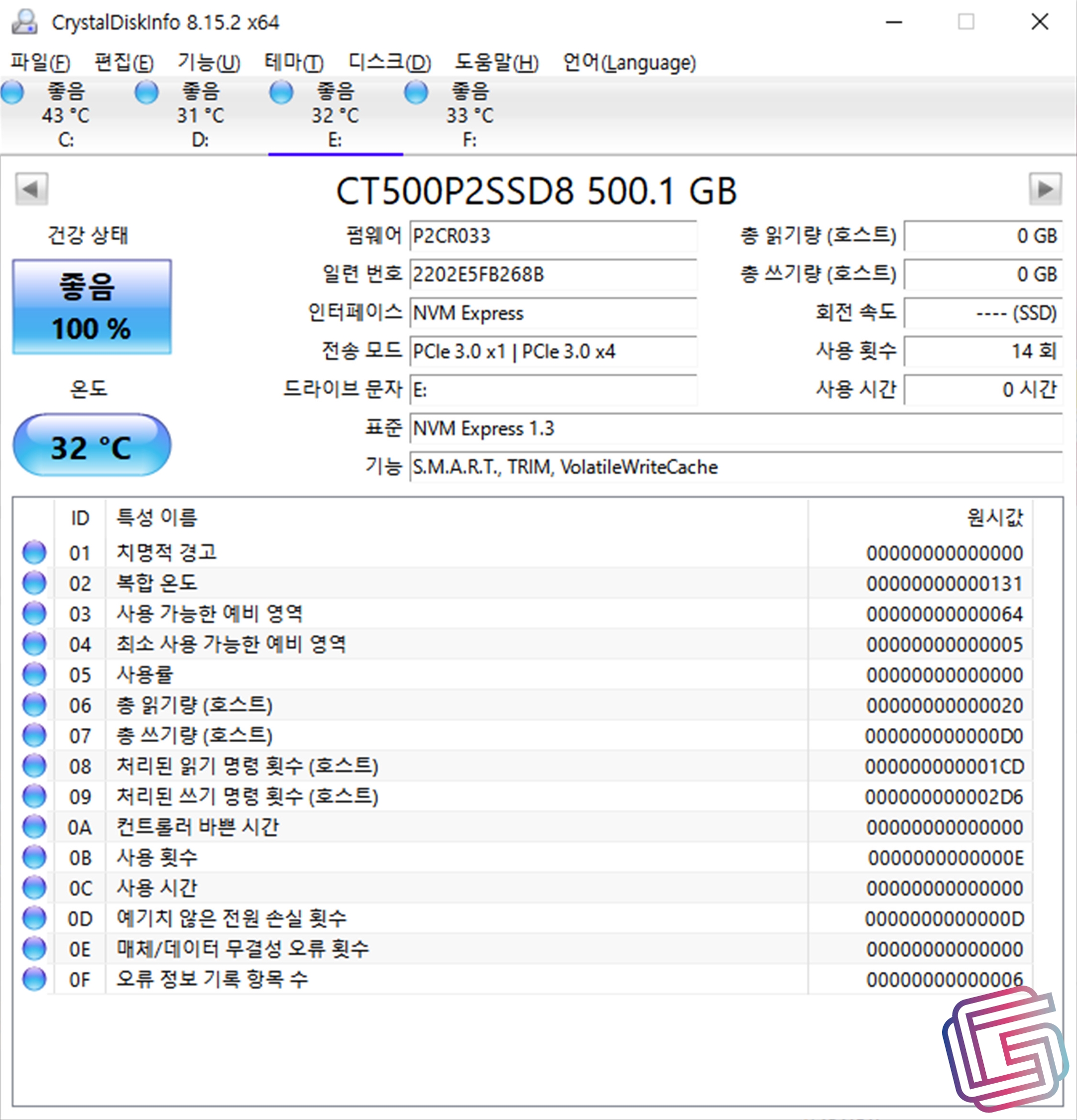Click the 원시값 column header
Image resolution: width=1077 pixels, height=1120 pixels.
coord(920,518)
